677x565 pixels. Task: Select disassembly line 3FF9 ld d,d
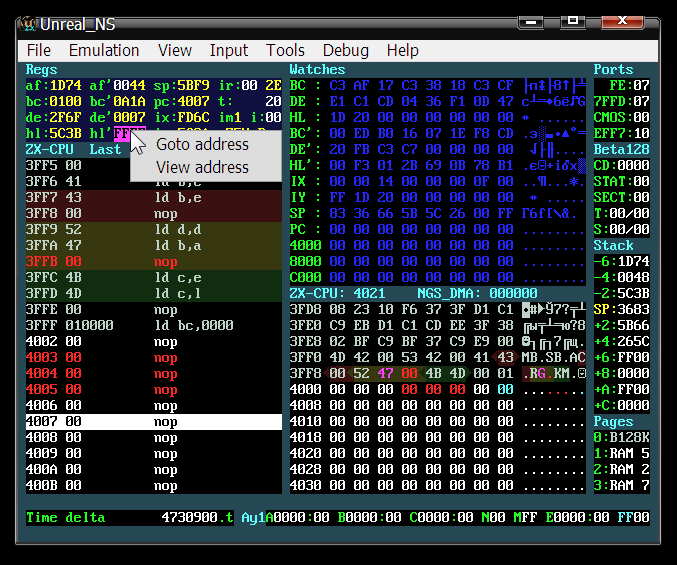tap(154, 230)
